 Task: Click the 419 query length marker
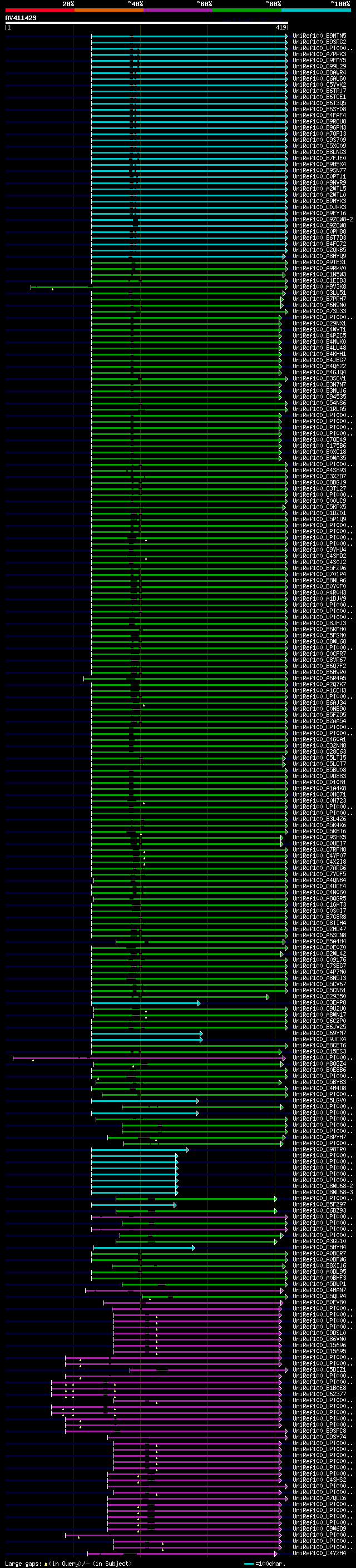click(x=280, y=27)
